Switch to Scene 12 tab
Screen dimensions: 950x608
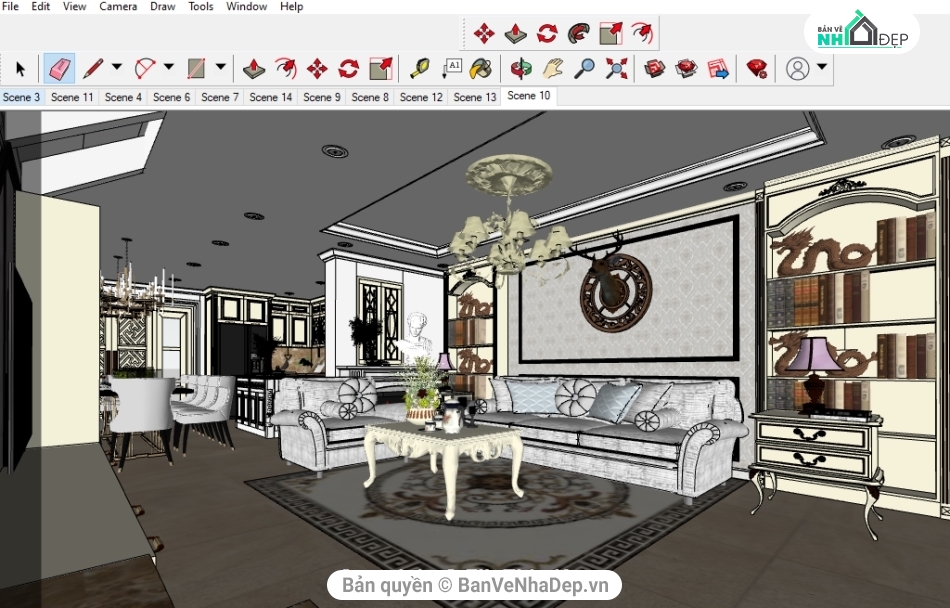point(421,97)
